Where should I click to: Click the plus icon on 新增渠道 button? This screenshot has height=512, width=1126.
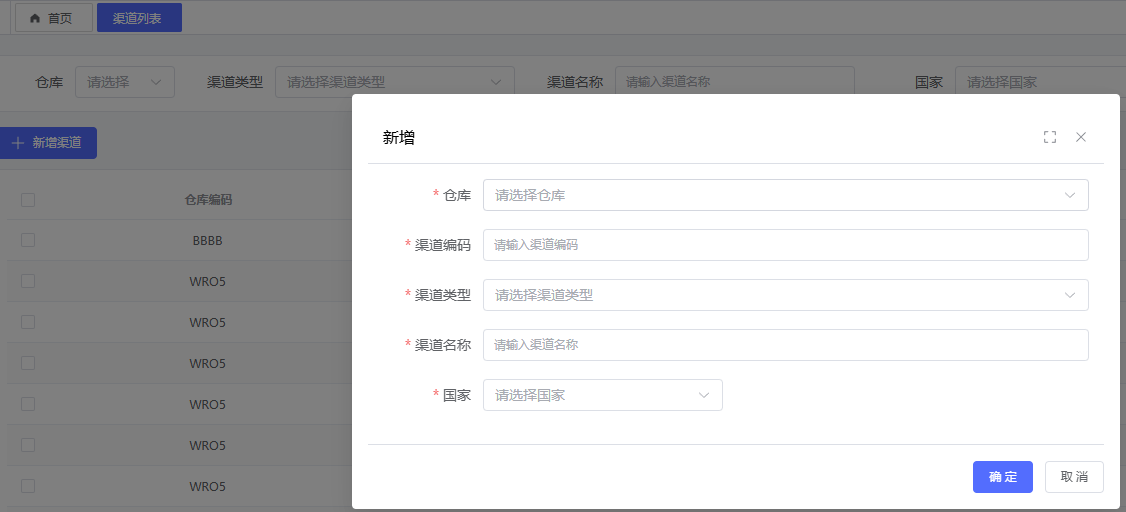tap(17, 143)
